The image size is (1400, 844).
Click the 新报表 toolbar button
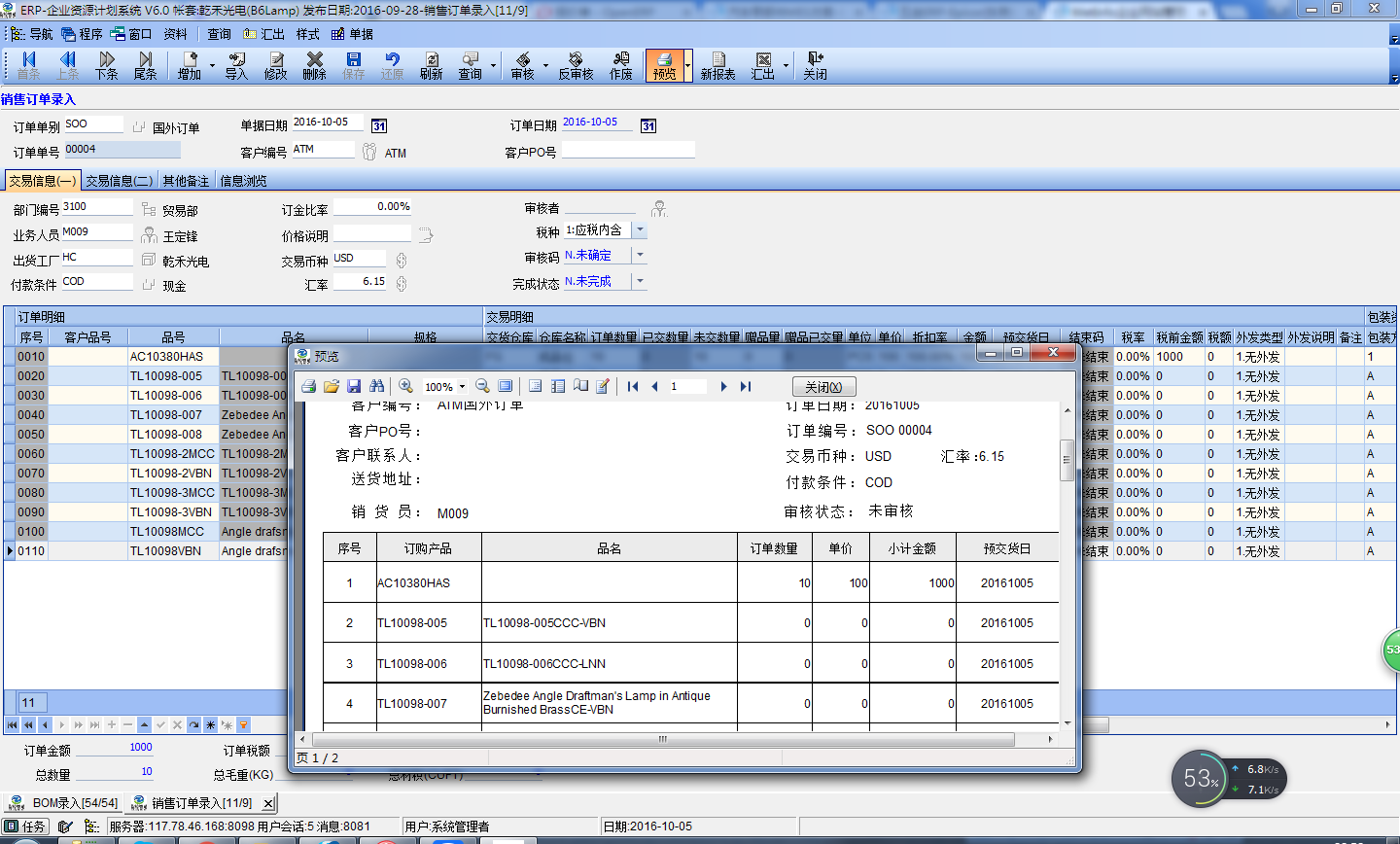[718, 66]
